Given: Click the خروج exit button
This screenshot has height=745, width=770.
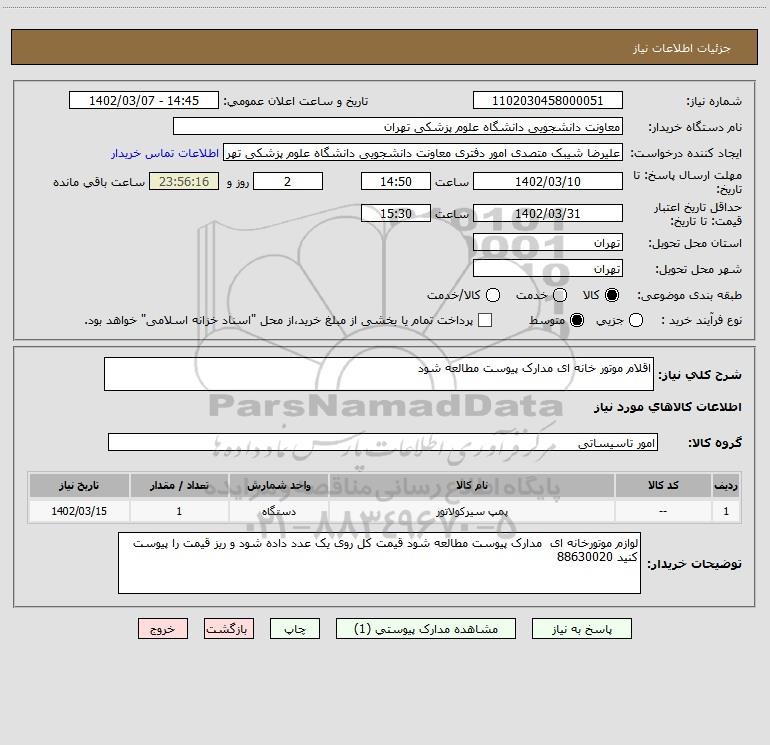Looking at the screenshot, I should click(x=163, y=629).
